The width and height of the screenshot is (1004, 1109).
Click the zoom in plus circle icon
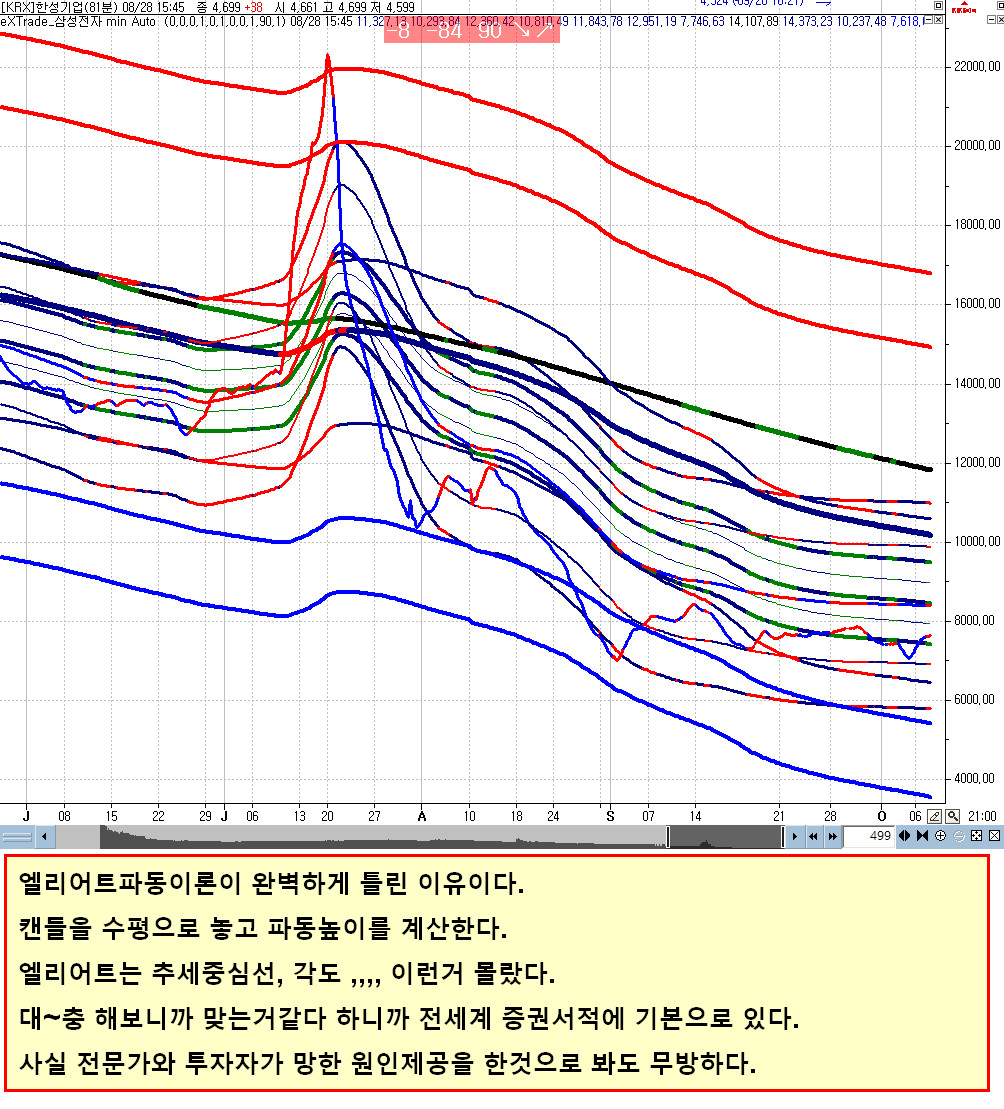[x=940, y=836]
